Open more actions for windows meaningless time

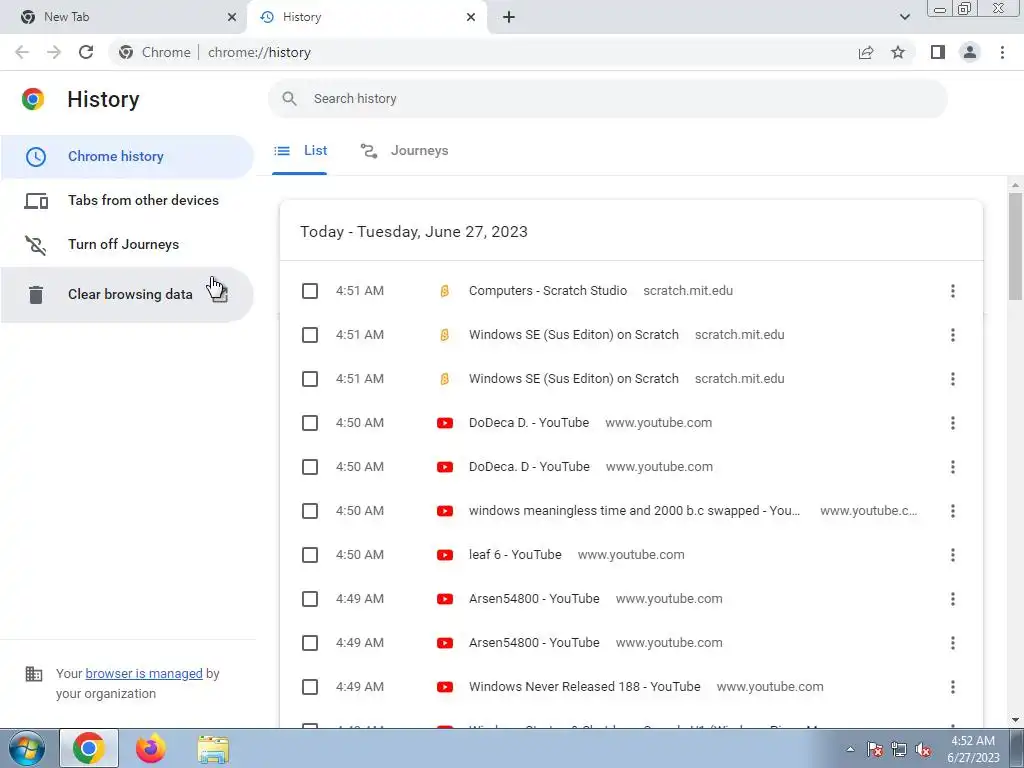953,511
